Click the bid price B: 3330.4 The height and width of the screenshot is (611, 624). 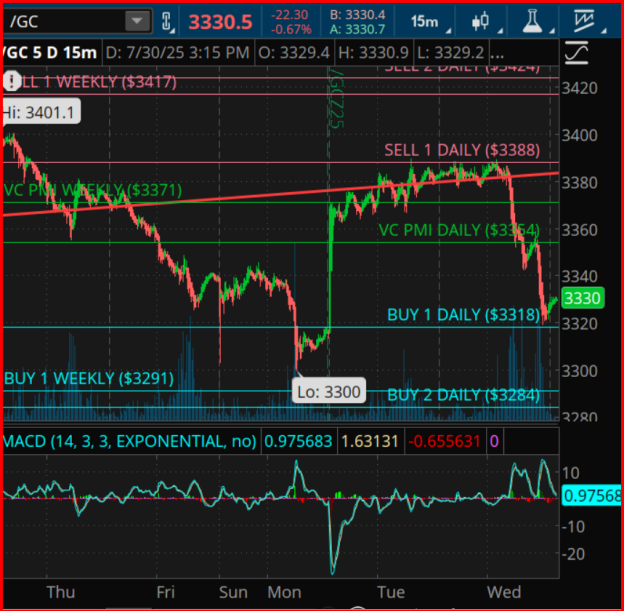point(357,15)
